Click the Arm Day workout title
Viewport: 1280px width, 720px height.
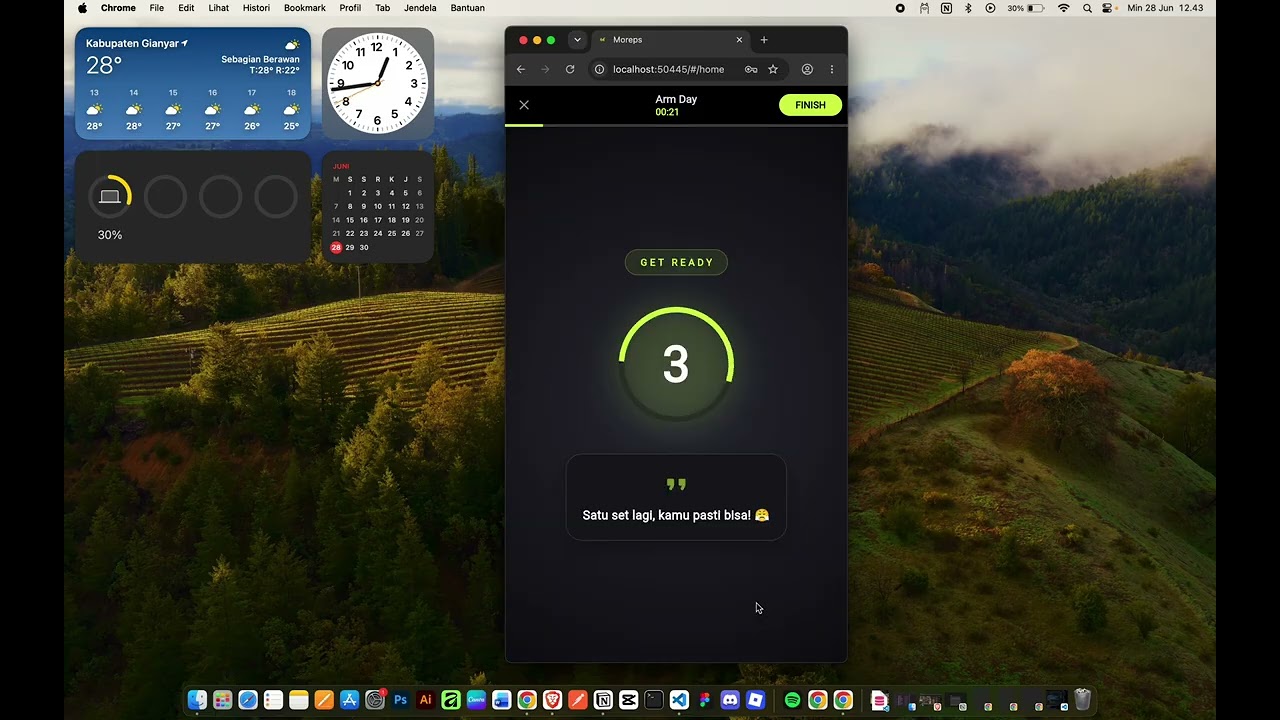click(x=676, y=99)
